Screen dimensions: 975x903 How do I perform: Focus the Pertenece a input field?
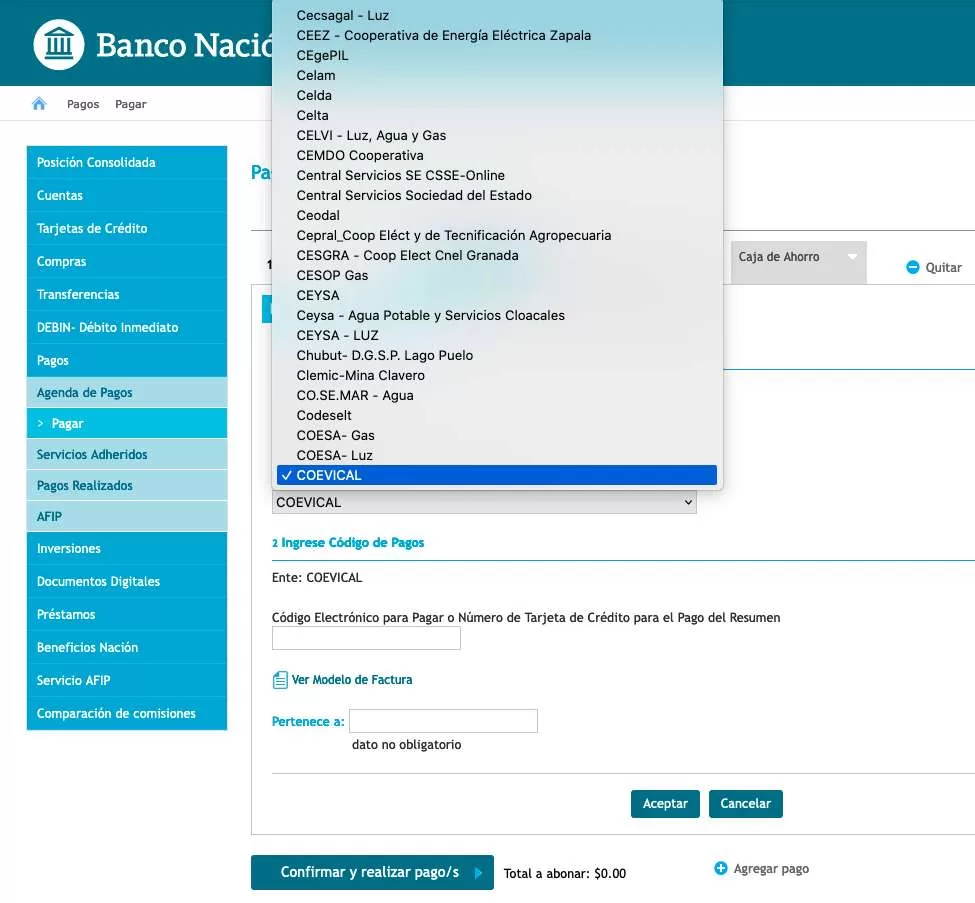[443, 721]
